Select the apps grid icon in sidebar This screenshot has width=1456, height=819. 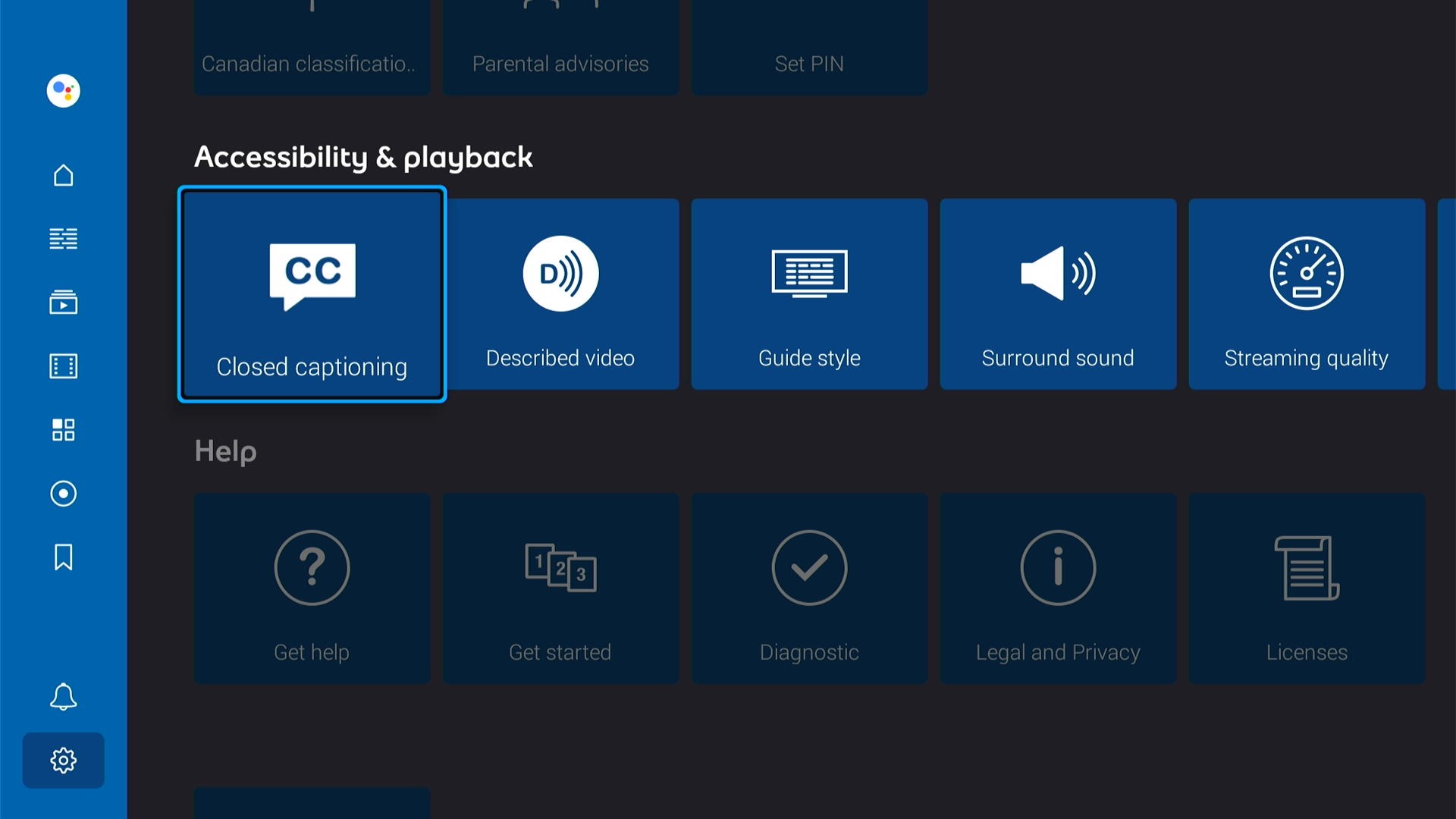pos(63,430)
